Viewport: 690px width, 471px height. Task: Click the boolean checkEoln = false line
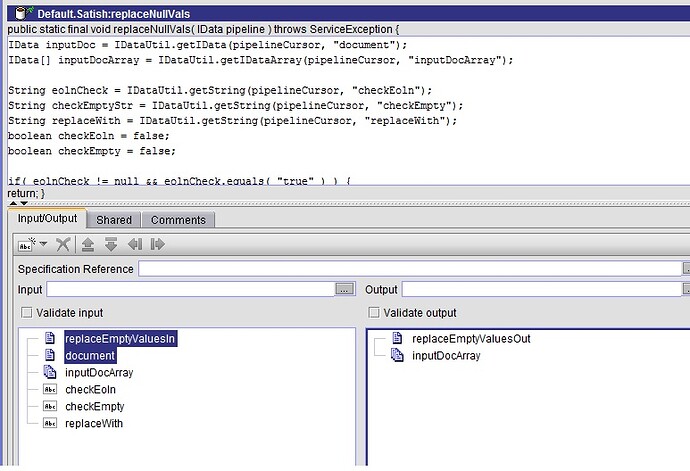coord(88,136)
